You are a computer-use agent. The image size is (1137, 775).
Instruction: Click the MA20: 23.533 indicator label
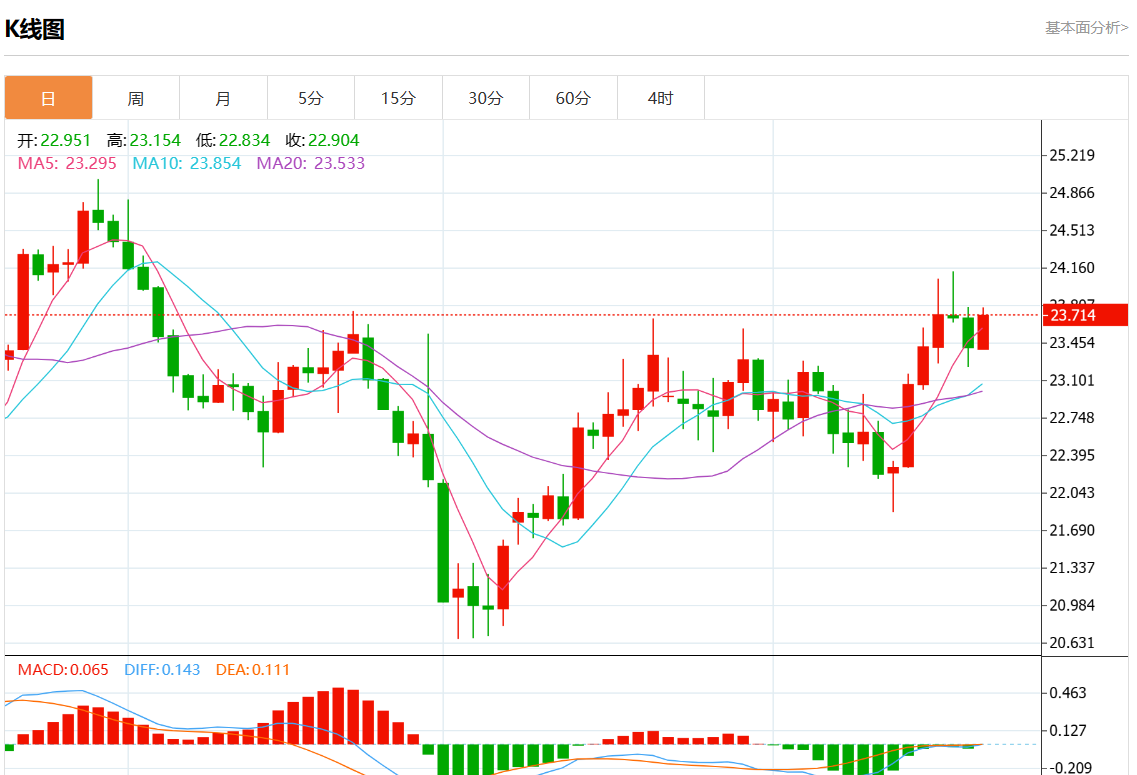310,163
